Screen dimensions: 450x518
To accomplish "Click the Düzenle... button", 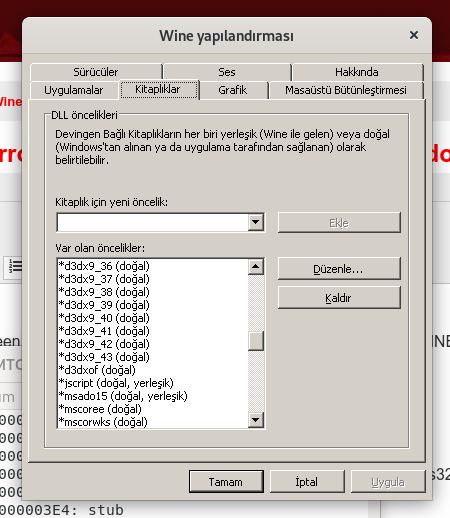I will click(339, 269).
